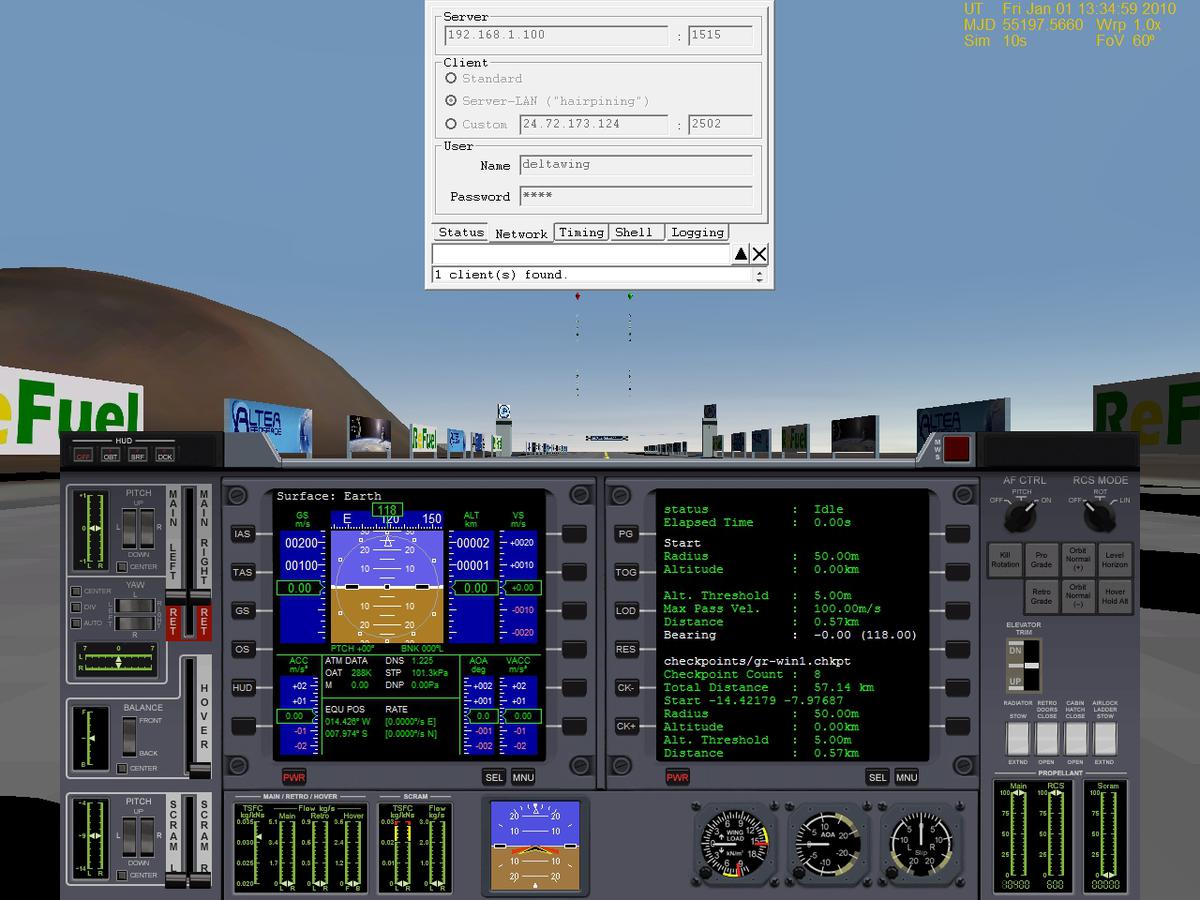
Task: Click the user Name field
Action: pyautogui.click(x=635, y=165)
